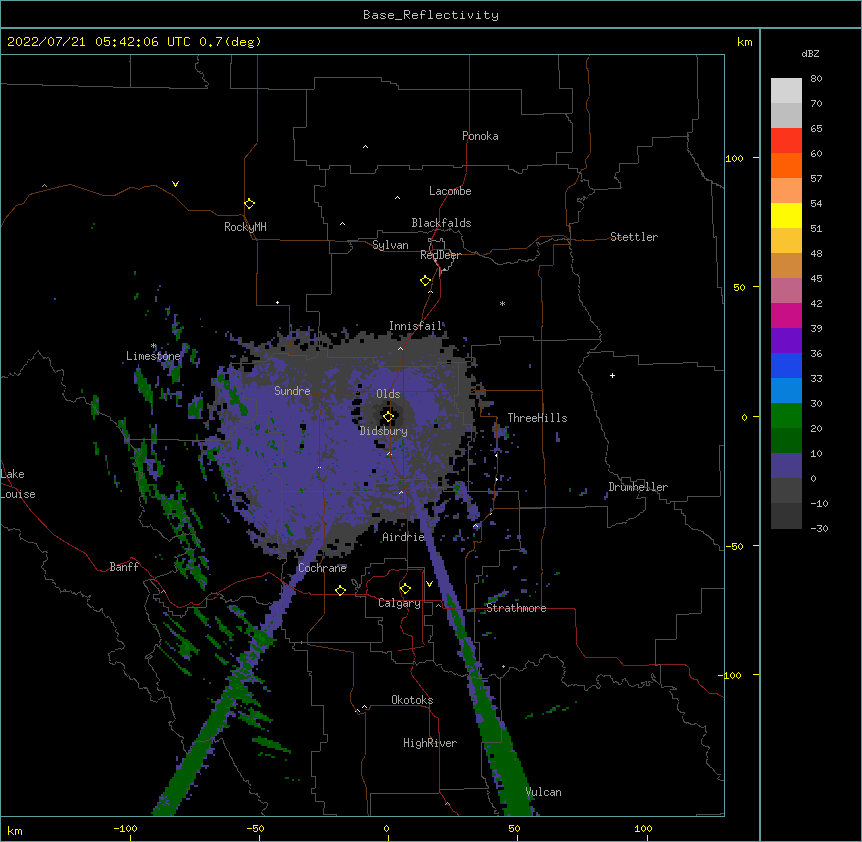This screenshot has width=862, height=842.
Task: Select the orange 57-60 dBZ legend swatch
Action: [x=786, y=165]
